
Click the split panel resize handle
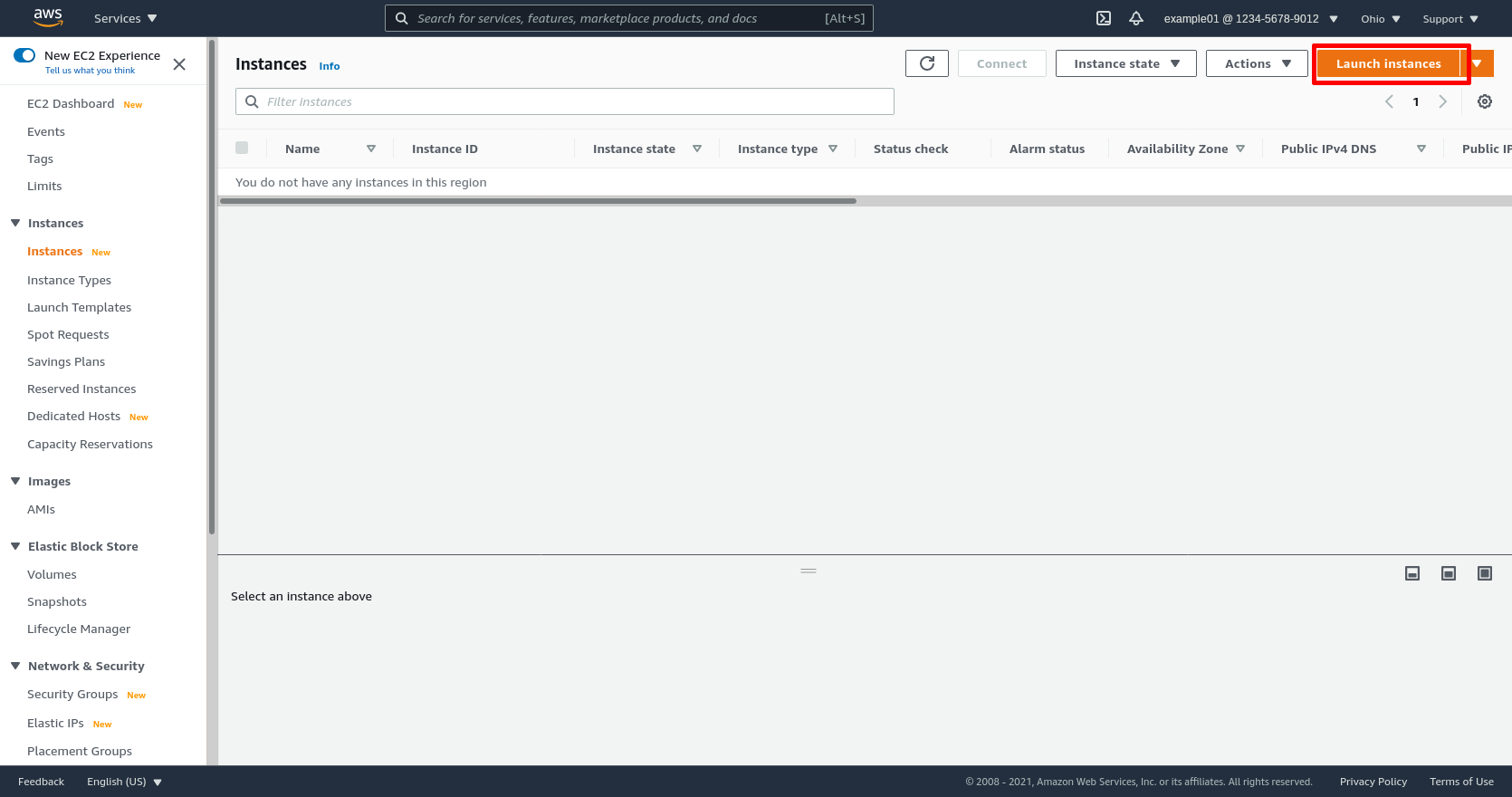[809, 571]
